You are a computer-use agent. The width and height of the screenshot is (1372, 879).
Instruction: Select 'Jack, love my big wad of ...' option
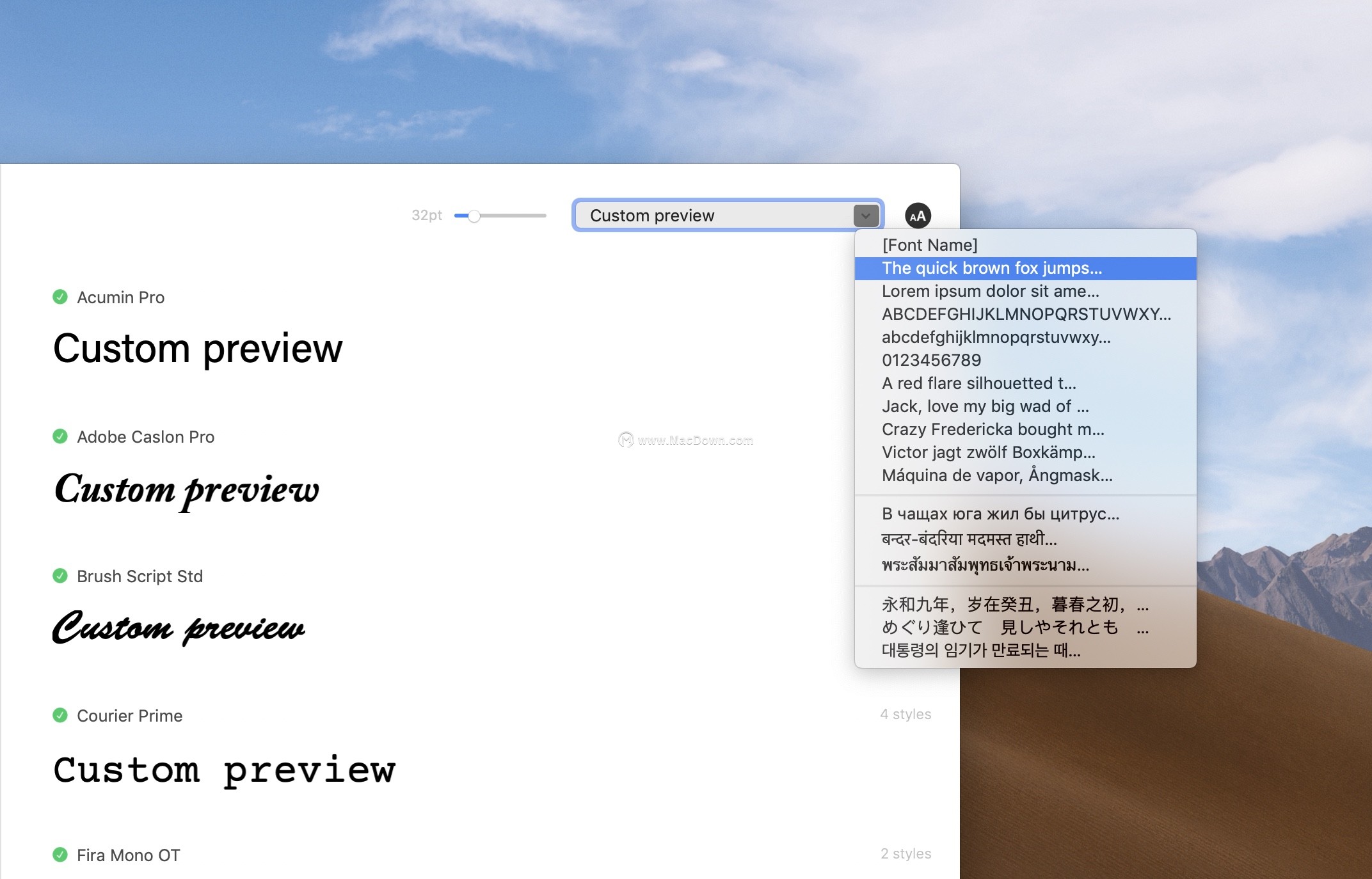point(1025,406)
